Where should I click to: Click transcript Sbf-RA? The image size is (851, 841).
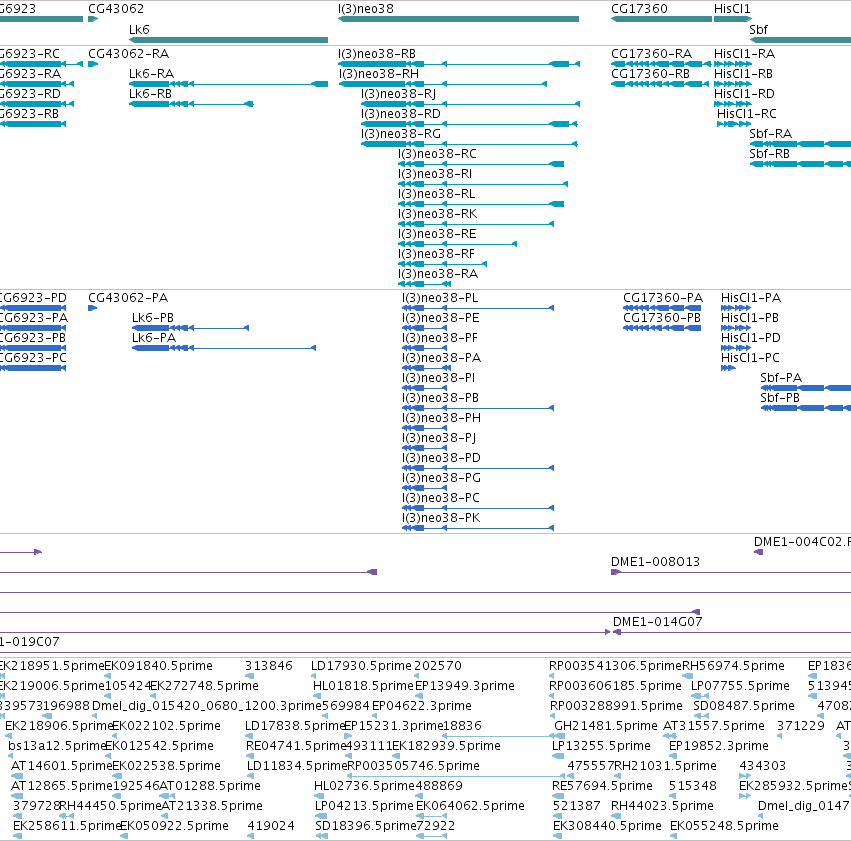point(771,134)
